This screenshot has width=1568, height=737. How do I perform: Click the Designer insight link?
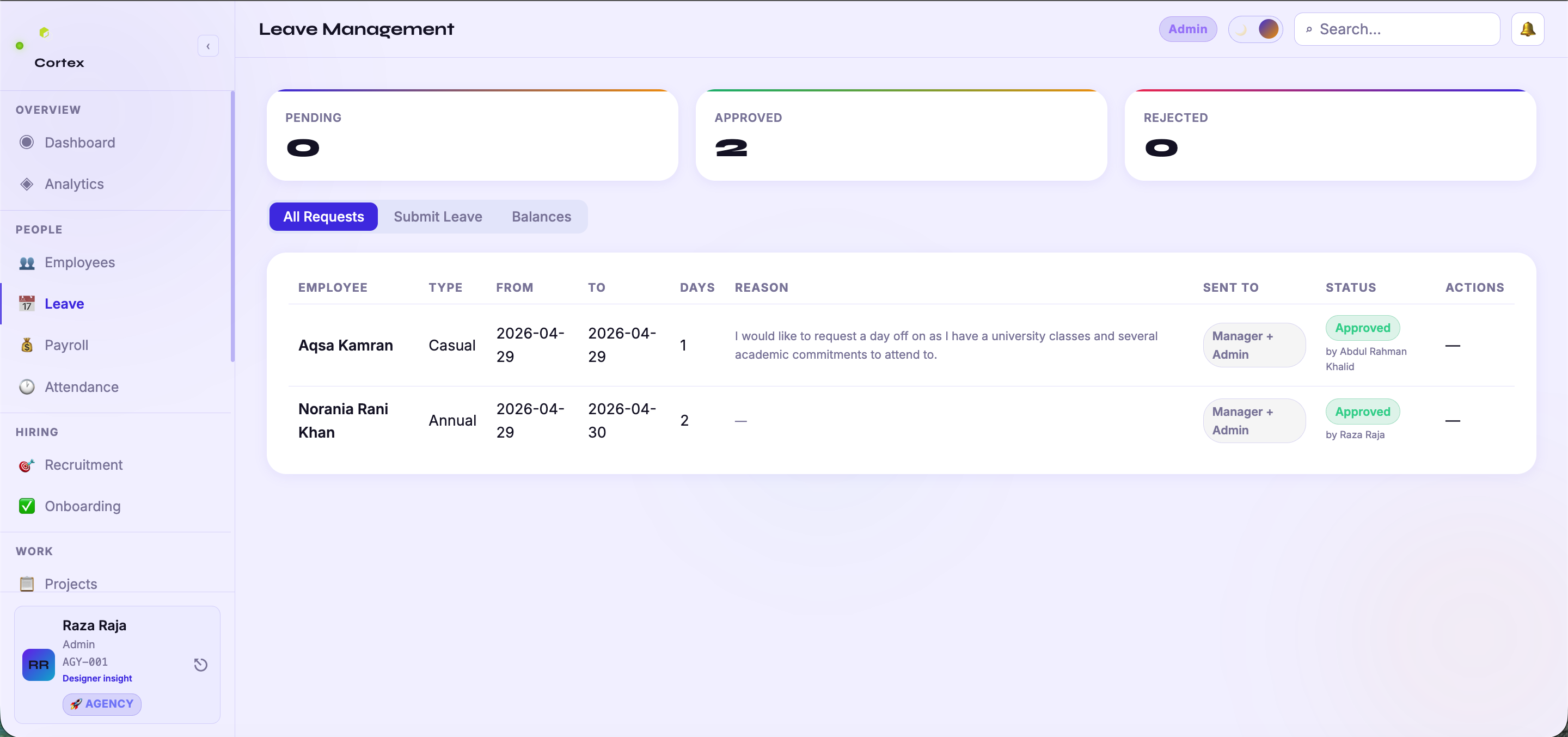(x=97, y=679)
